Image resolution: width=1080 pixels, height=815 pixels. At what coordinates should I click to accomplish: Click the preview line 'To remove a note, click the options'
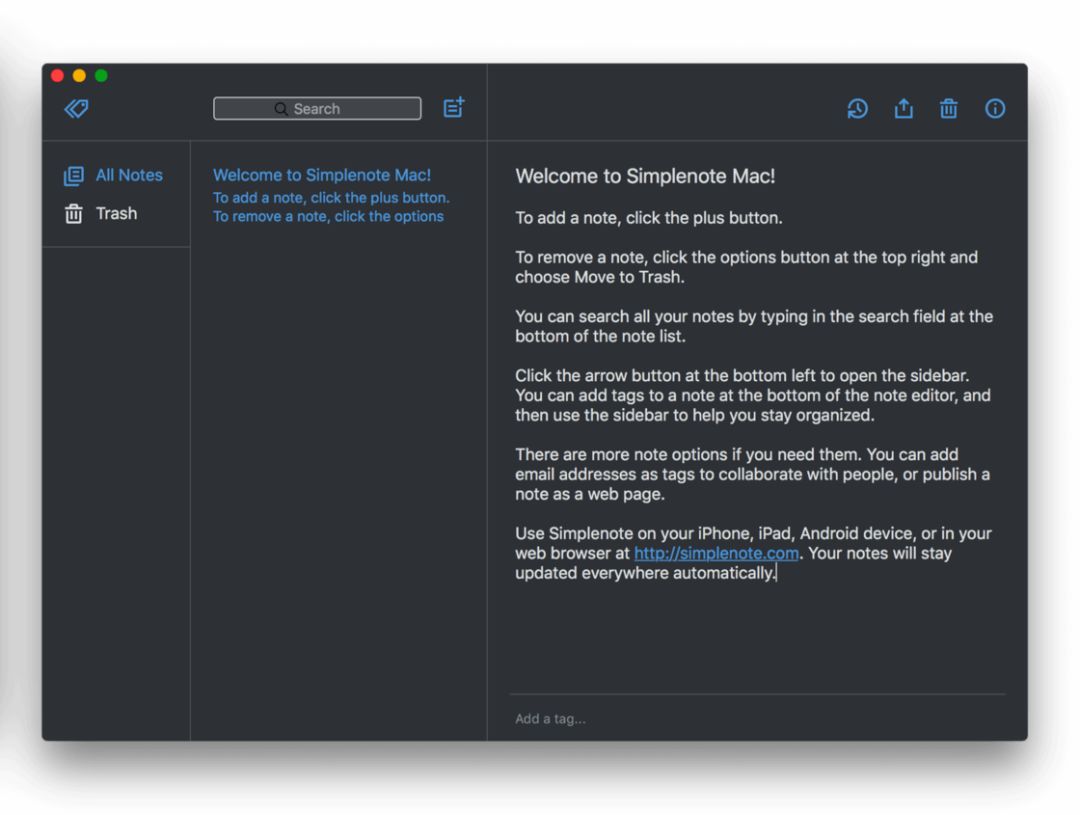point(329,216)
